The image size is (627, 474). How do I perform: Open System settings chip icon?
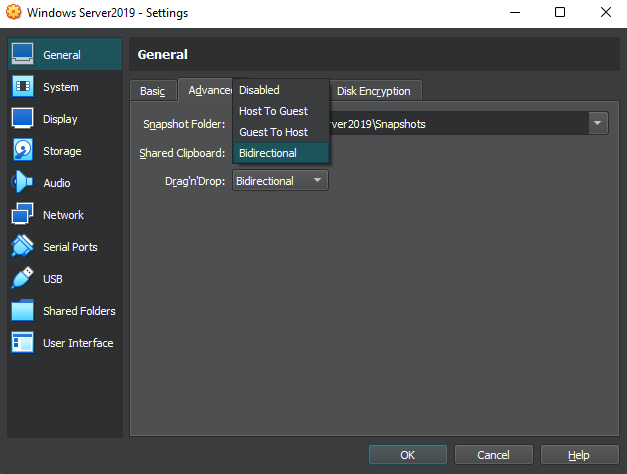pyautogui.click(x=23, y=87)
